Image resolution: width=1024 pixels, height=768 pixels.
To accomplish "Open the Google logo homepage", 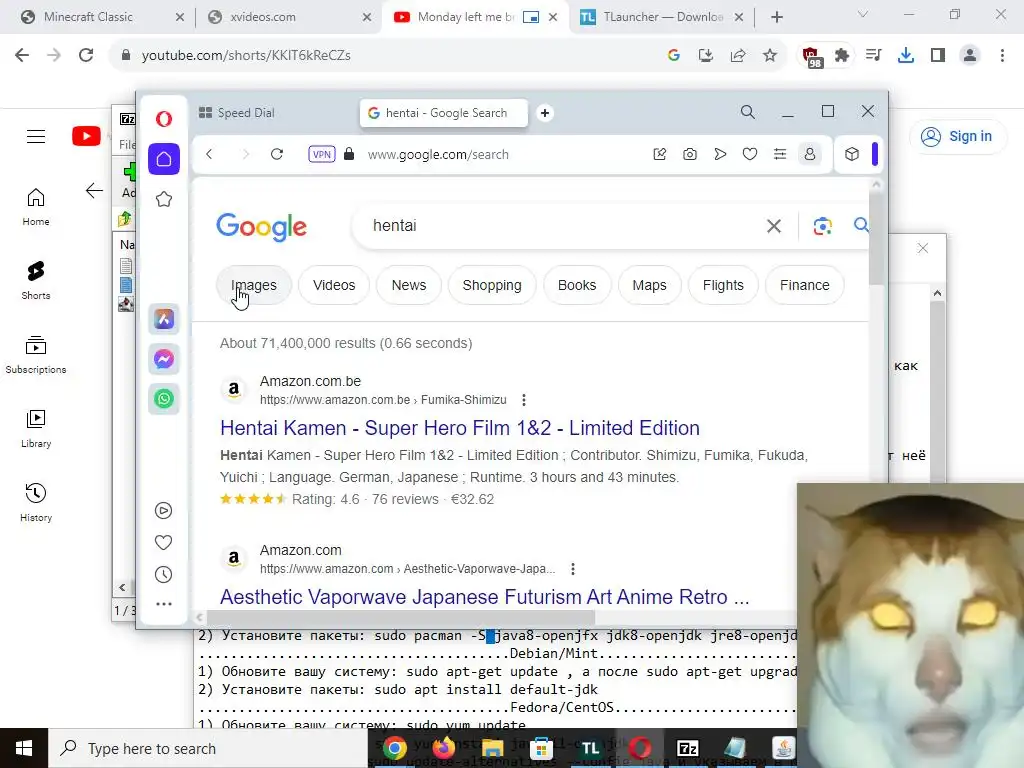I will pos(261,227).
